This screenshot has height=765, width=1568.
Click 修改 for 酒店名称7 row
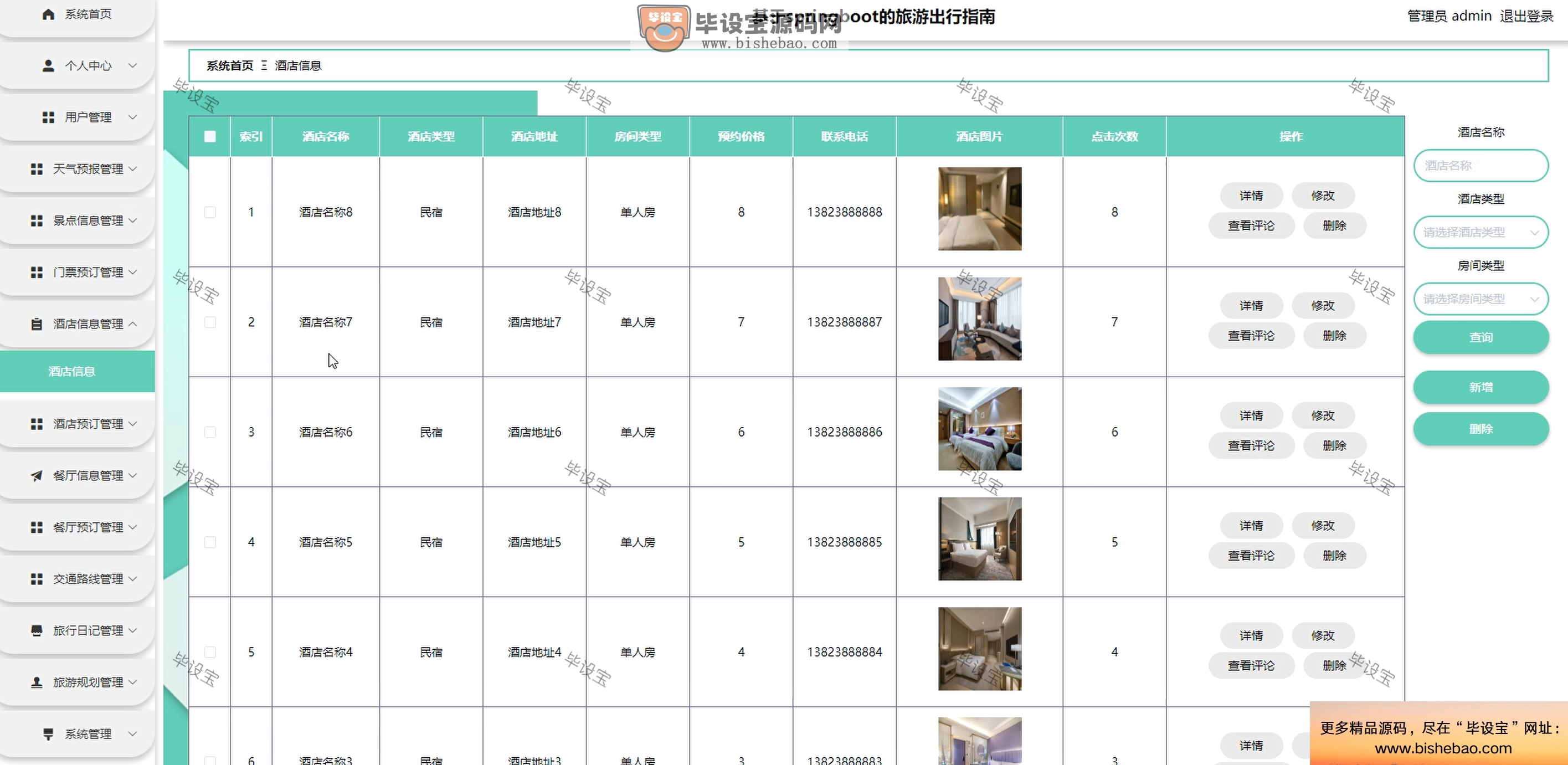click(x=1323, y=306)
